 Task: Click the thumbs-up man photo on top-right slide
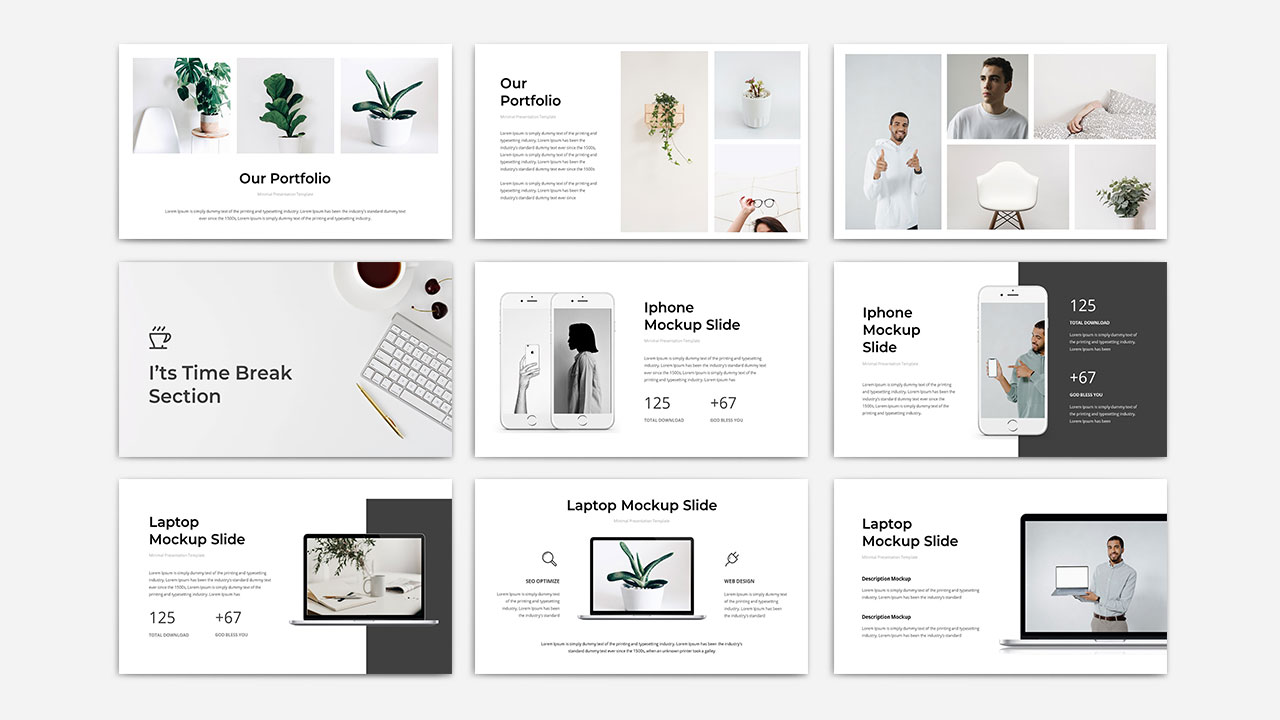tap(891, 142)
